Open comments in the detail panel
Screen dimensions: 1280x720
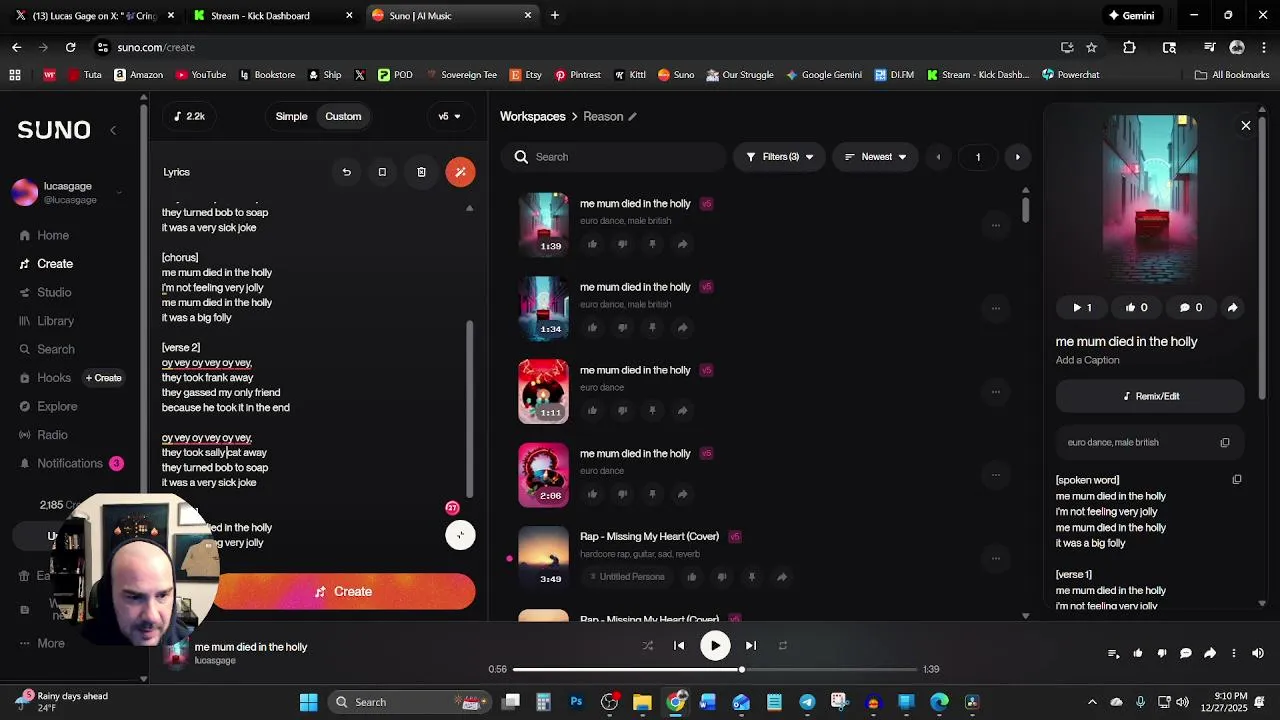1190,308
